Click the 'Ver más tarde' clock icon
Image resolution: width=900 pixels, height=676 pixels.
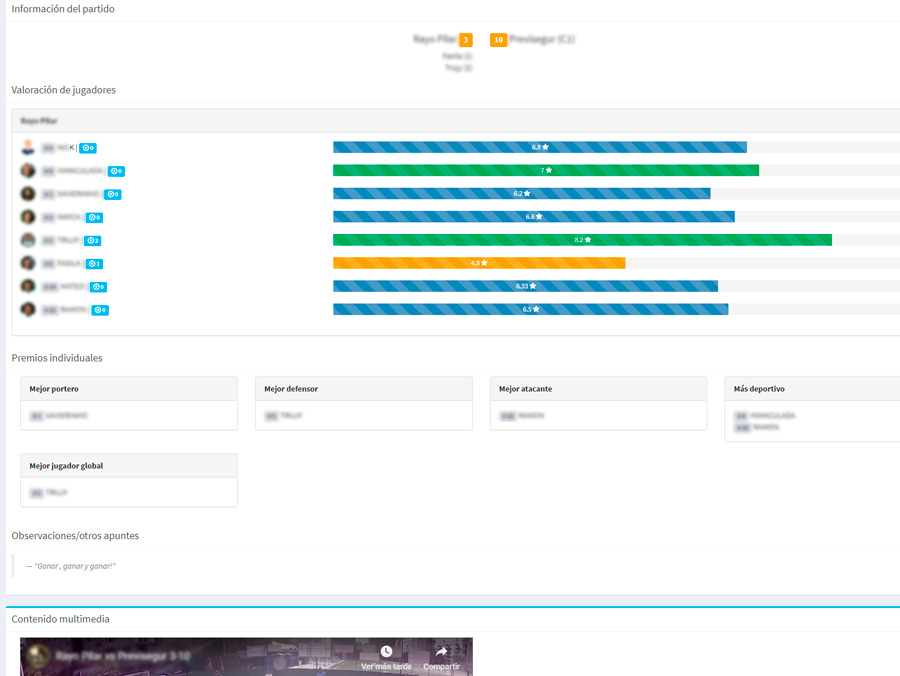point(386,652)
